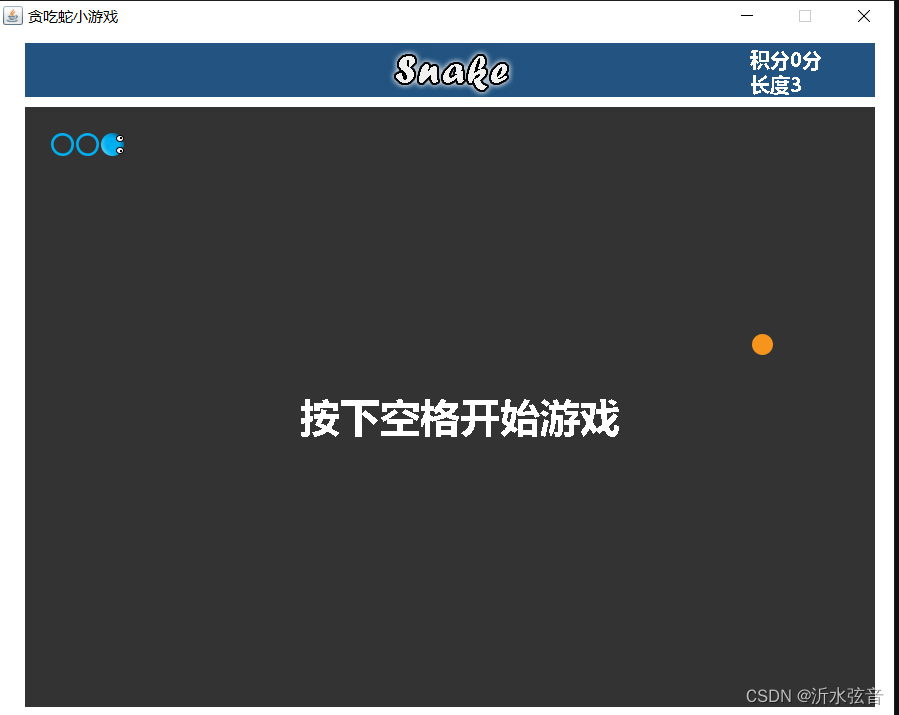899x715 pixels.
Task: Click the window title 贪吃蛇小游戏
Action: (x=74, y=16)
